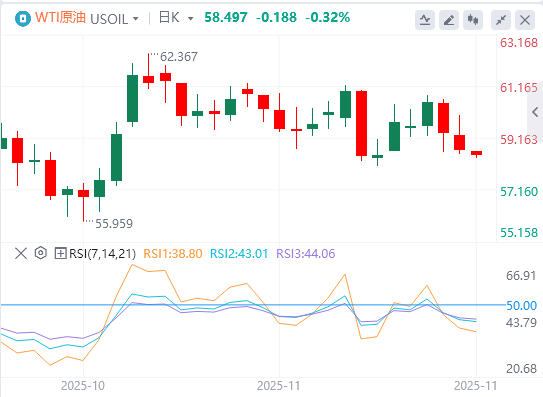Click the candlestick chart type icon
Screen dimensions: 543x397
(x=473, y=20)
